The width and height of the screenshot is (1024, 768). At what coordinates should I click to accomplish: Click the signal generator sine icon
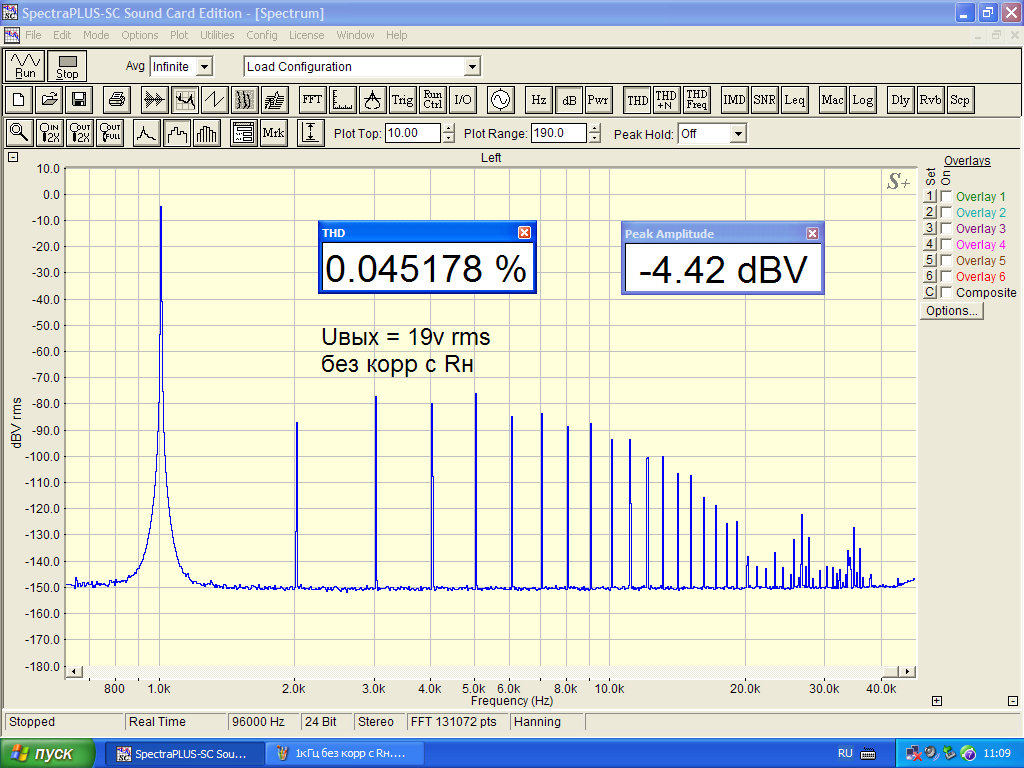(x=499, y=100)
